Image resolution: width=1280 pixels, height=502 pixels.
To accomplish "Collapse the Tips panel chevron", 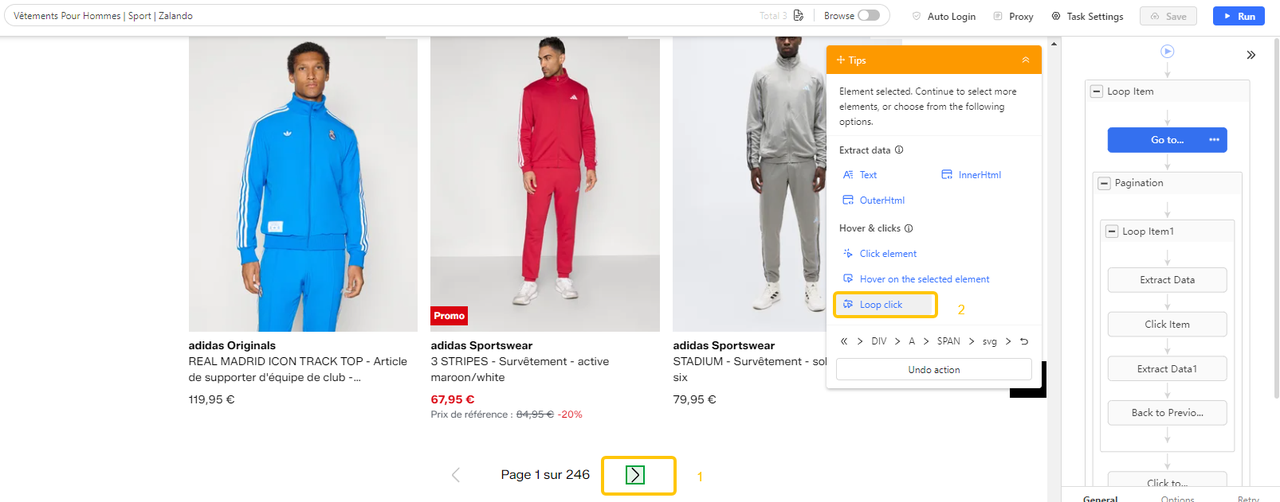I will (x=1025, y=60).
